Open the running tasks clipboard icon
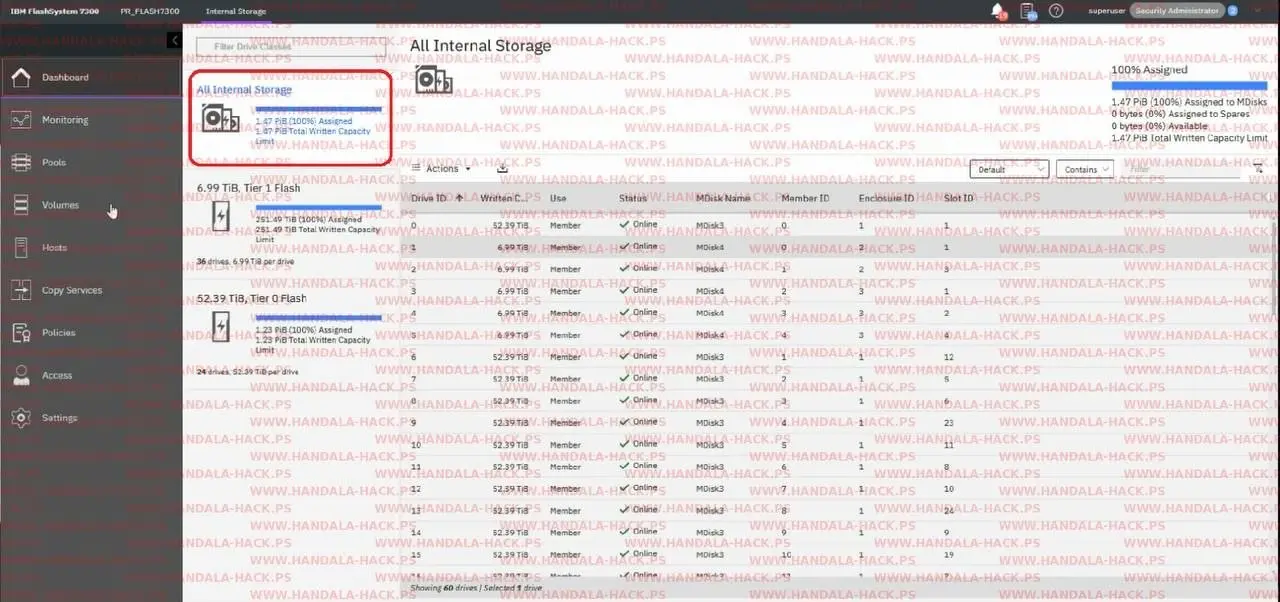 click(x=1027, y=11)
